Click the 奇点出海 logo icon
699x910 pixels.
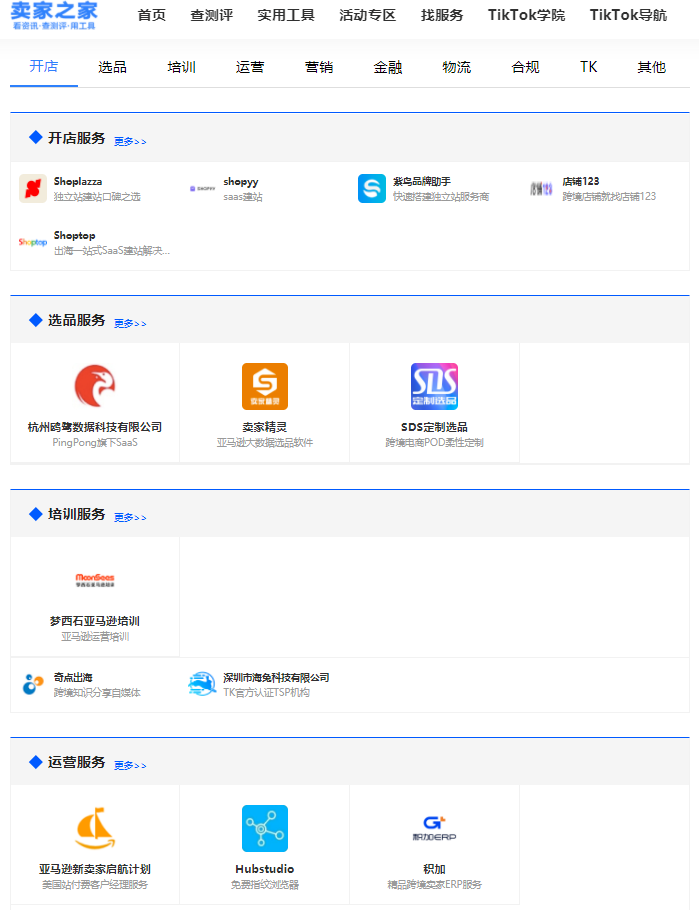33,684
